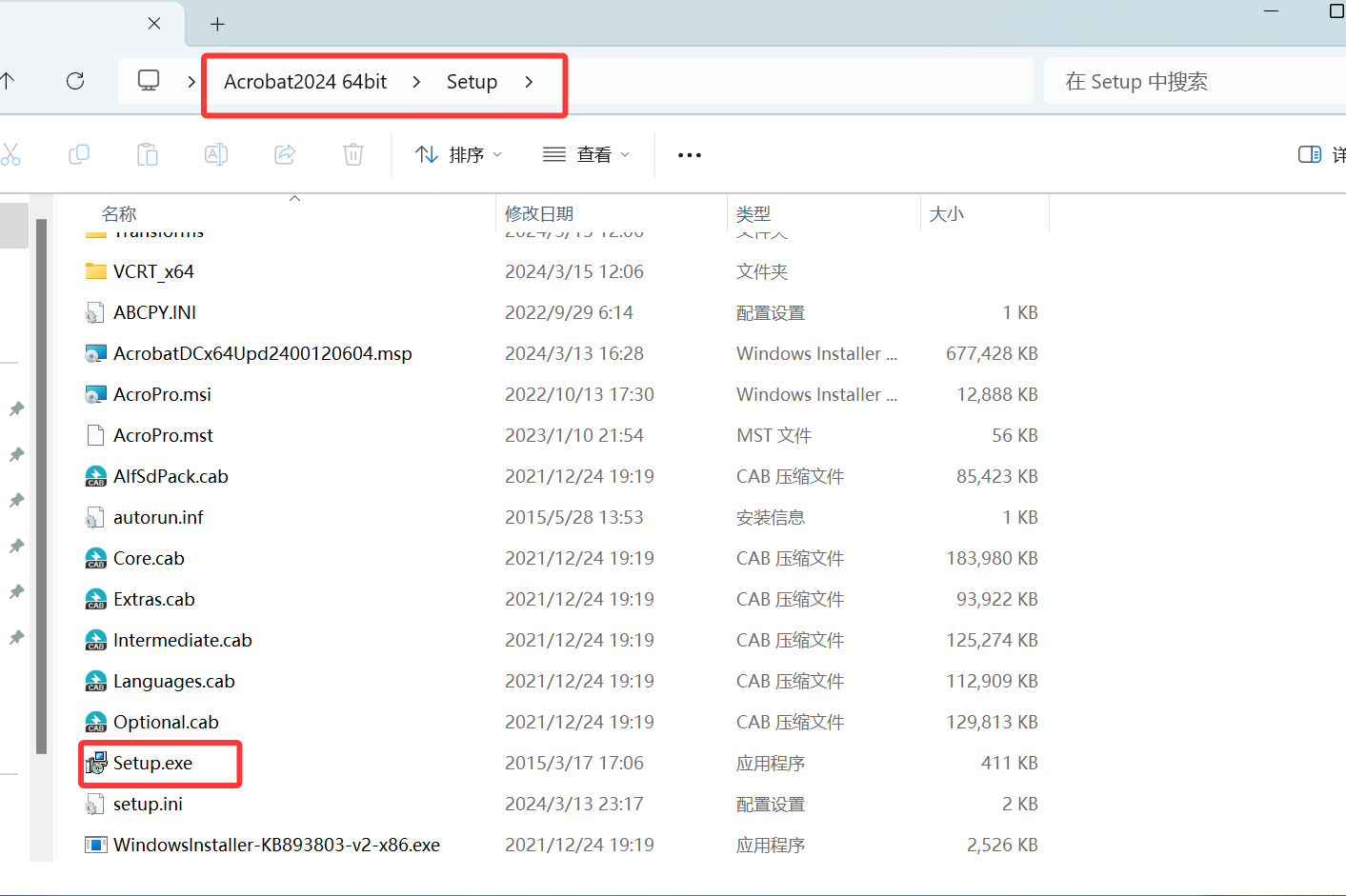The image size is (1346, 896).
Task: Click the Copy icon in toolbar
Action: click(x=79, y=154)
